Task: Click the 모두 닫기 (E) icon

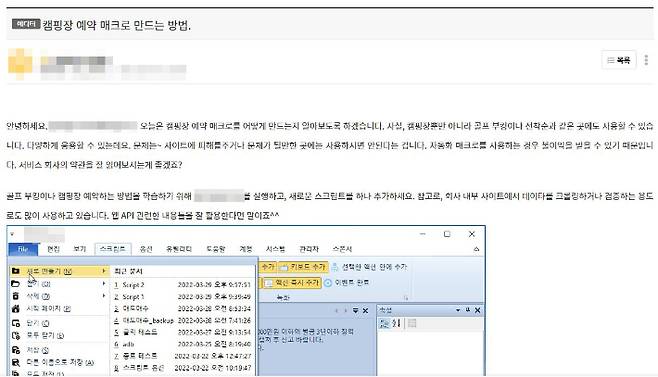Action: pyautogui.click(x=16, y=335)
